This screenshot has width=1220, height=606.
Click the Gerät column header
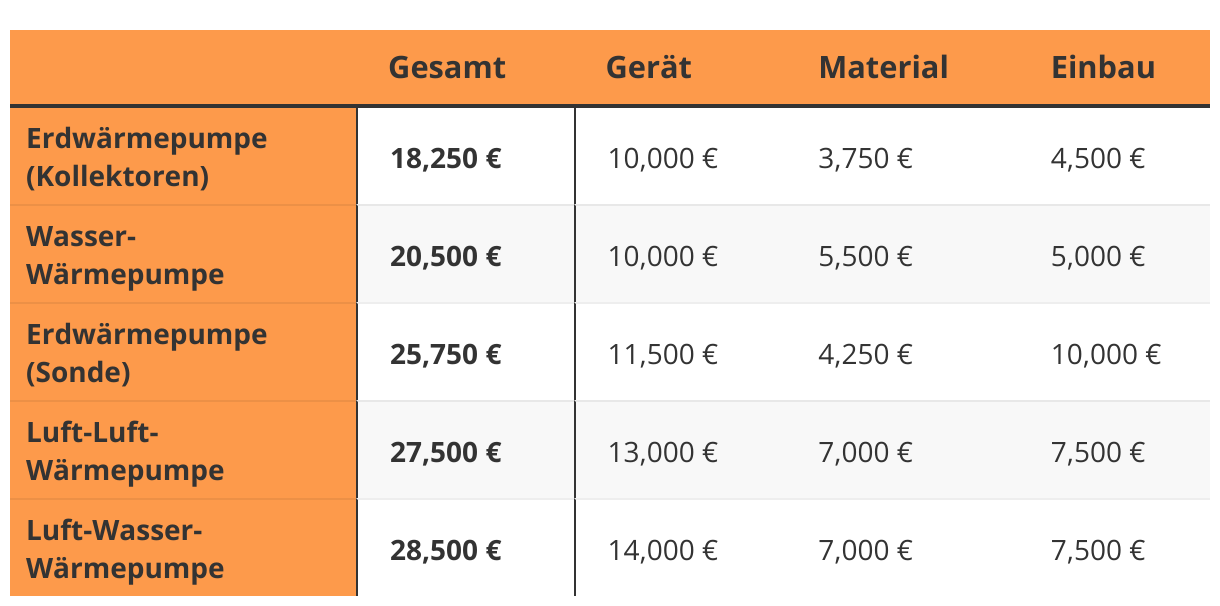pos(648,68)
